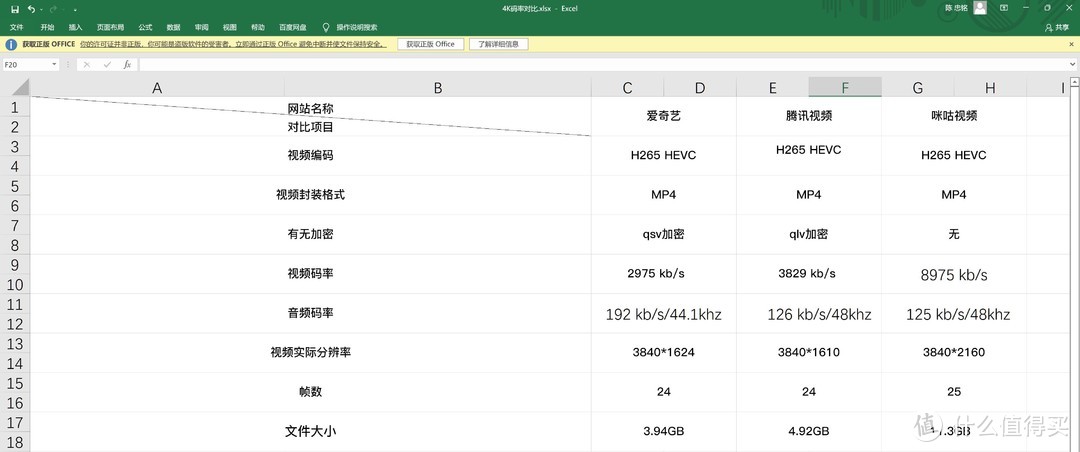The height and width of the screenshot is (452, 1080).
Task: Select the 视频编码 label cell
Action: coord(311,155)
